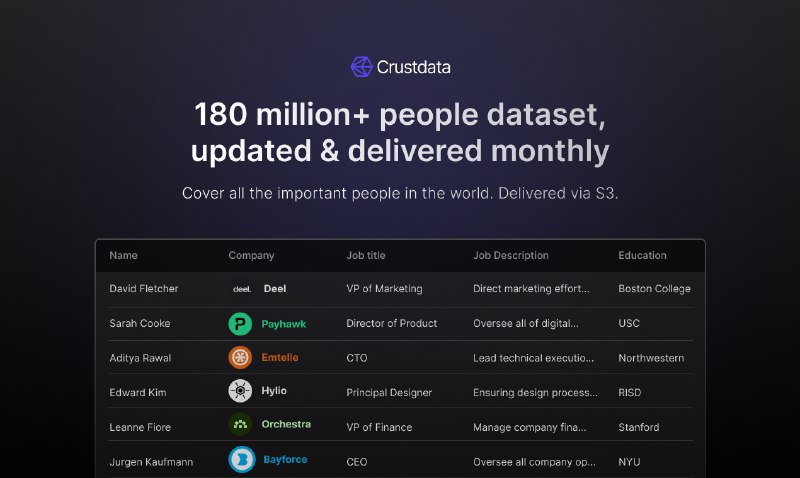This screenshot has width=800, height=478.
Task: Click the Orchestra logo icon
Action: (x=240, y=424)
